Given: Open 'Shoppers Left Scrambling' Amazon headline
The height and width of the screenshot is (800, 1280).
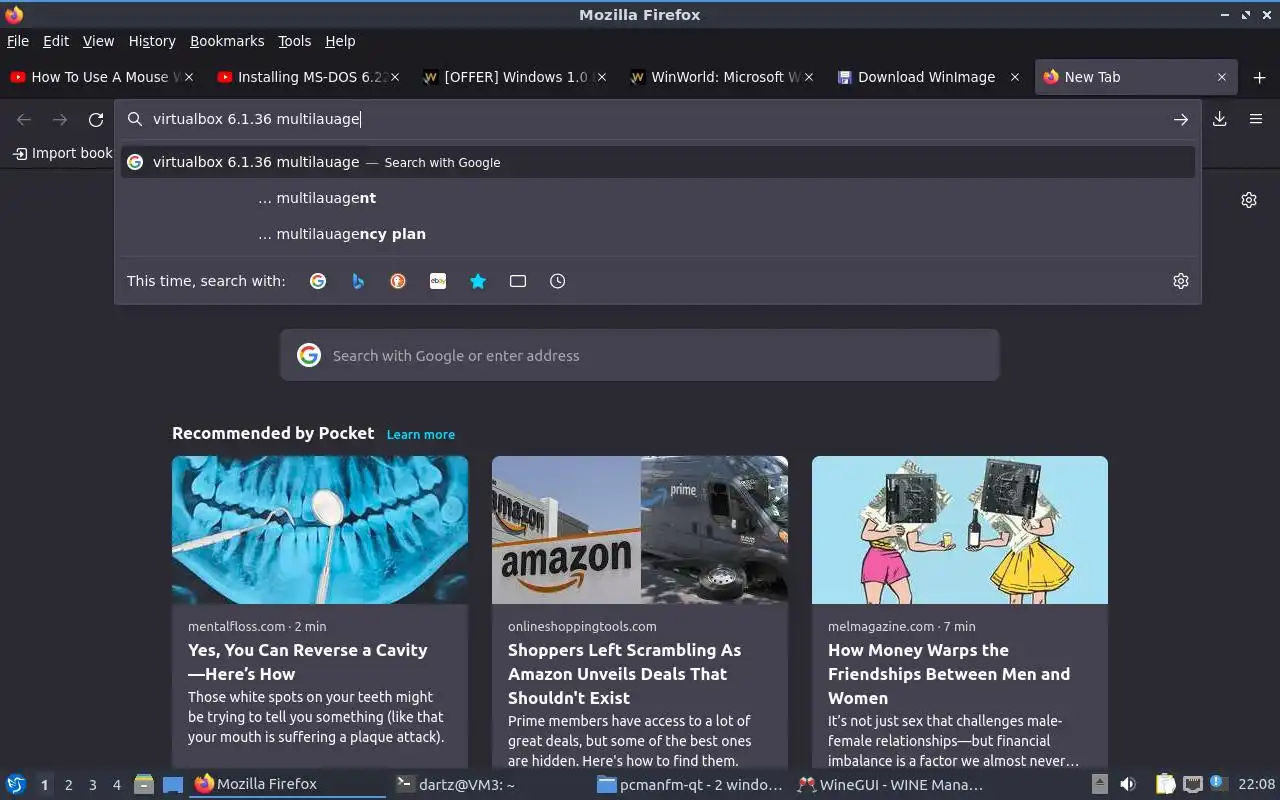Looking at the screenshot, I should [625, 674].
